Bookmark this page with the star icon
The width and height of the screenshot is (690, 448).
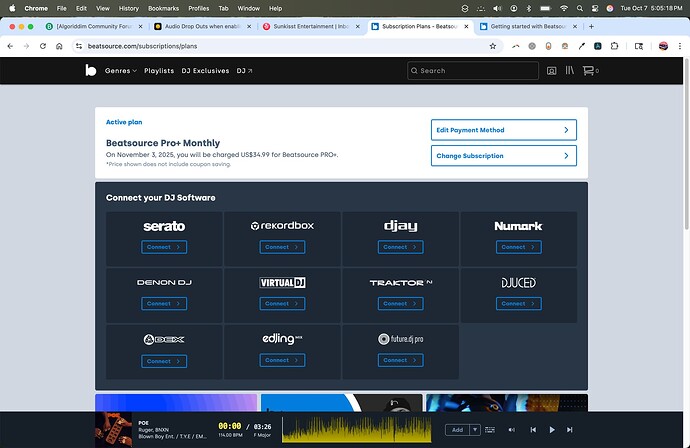493,46
